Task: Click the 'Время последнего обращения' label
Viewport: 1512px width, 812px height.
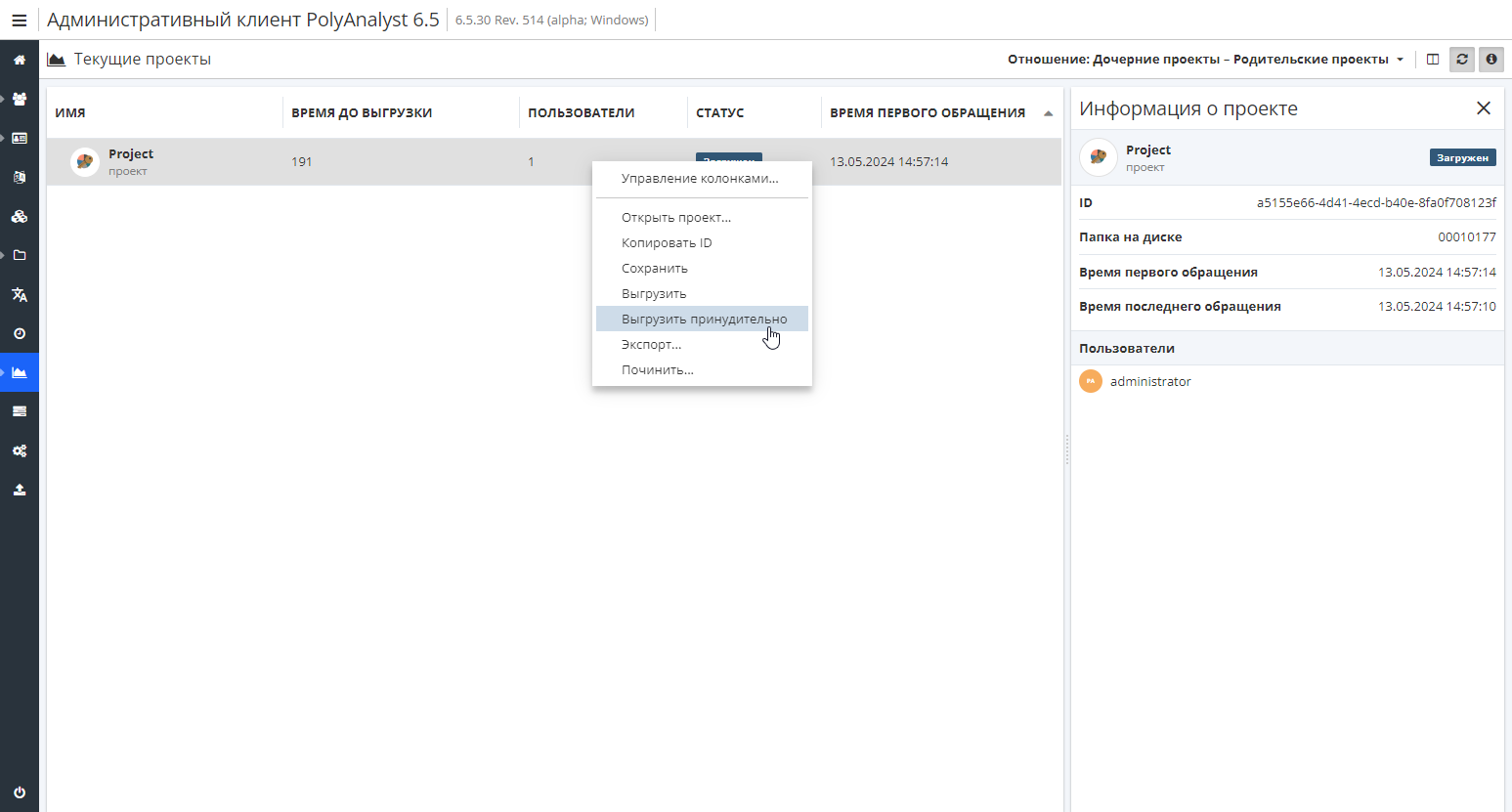Action: coord(1180,306)
